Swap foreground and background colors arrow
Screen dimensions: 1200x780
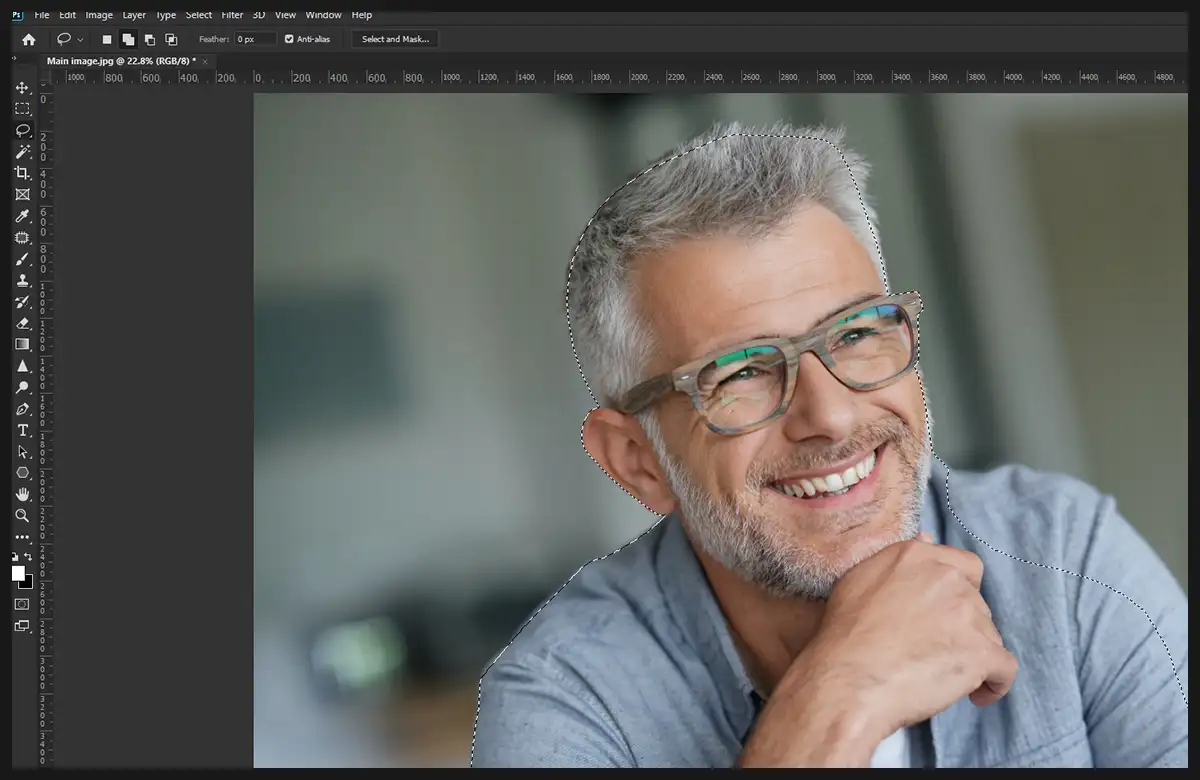tap(28, 556)
